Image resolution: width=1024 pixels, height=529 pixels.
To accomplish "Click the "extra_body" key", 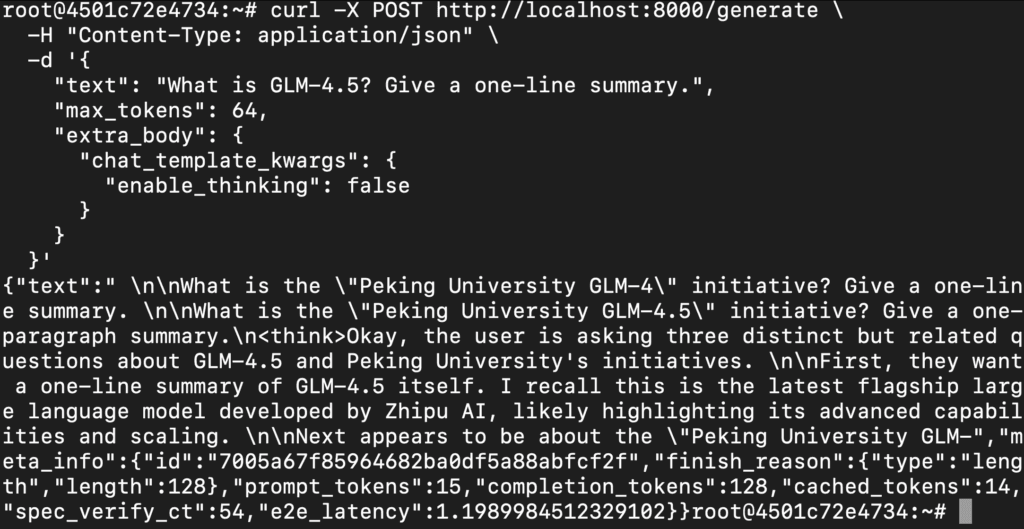I will click(124, 136).
